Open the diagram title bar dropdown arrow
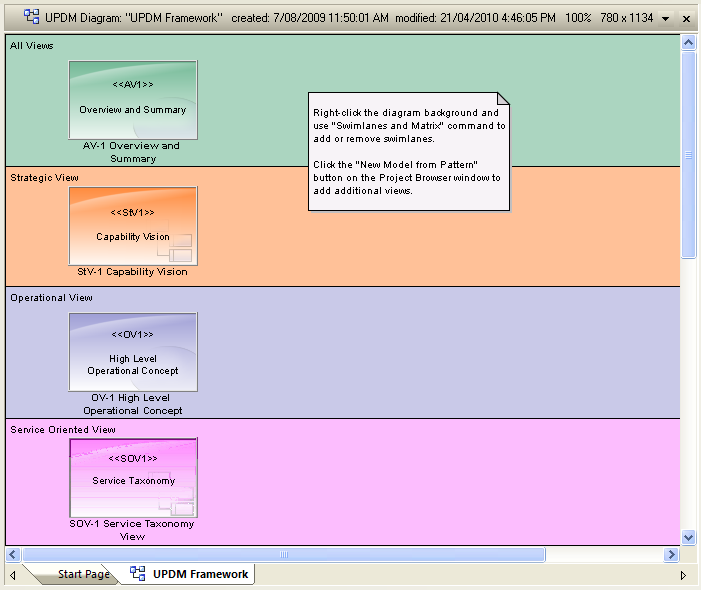This screenshot has height=590, width=701. point(666,19)
